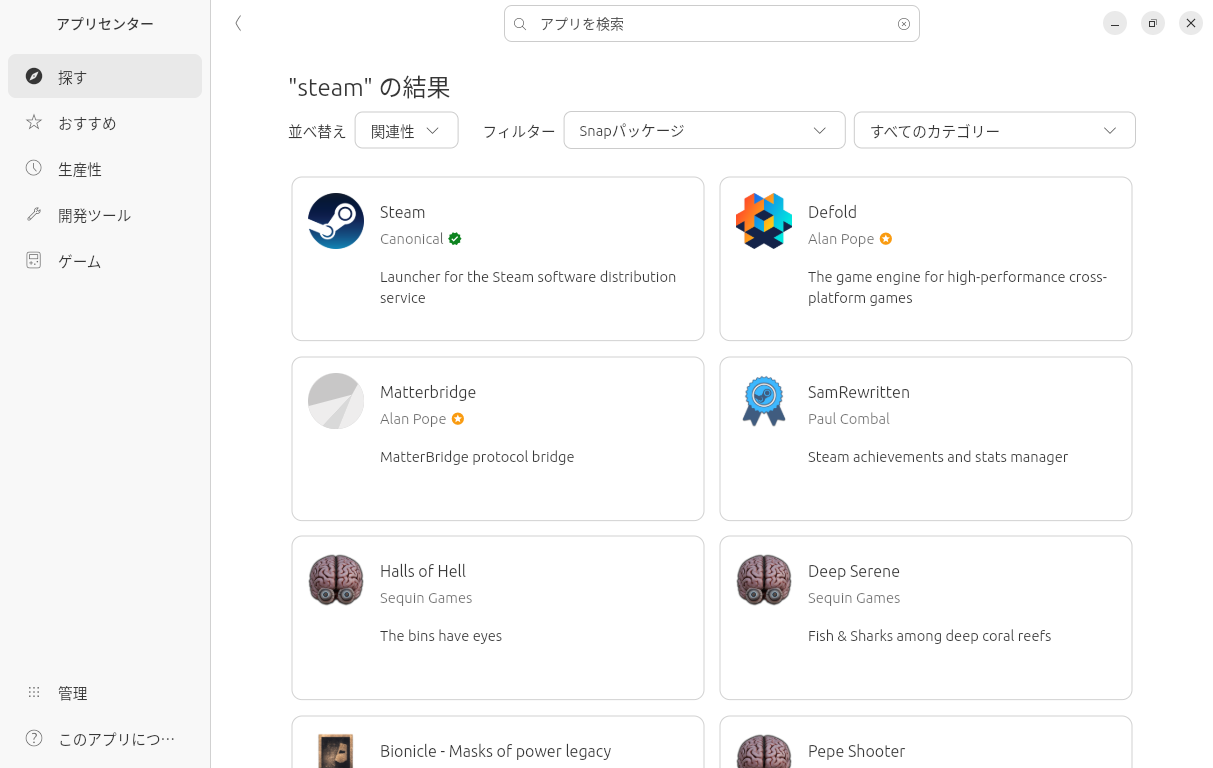Click the Deep Serene brain icon
The height and width of the screenshot is (768, 1213).
[764, 580]
